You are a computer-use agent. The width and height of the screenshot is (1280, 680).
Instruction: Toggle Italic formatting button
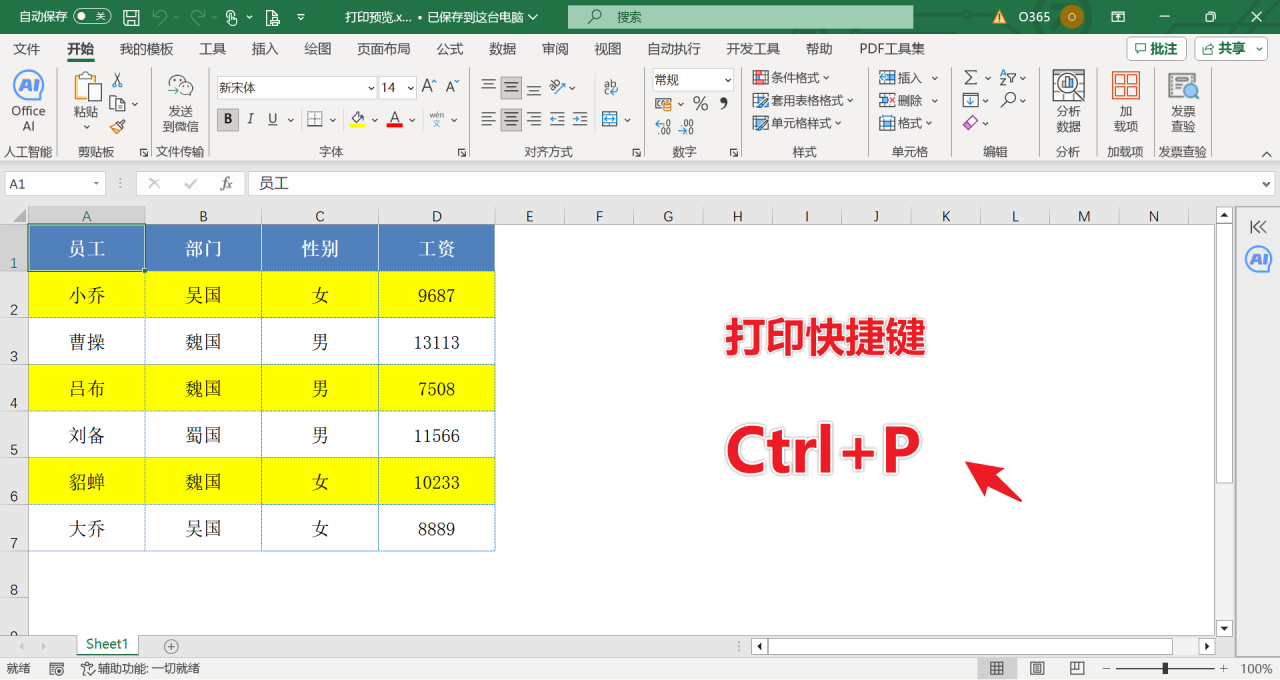click(250, 120)
